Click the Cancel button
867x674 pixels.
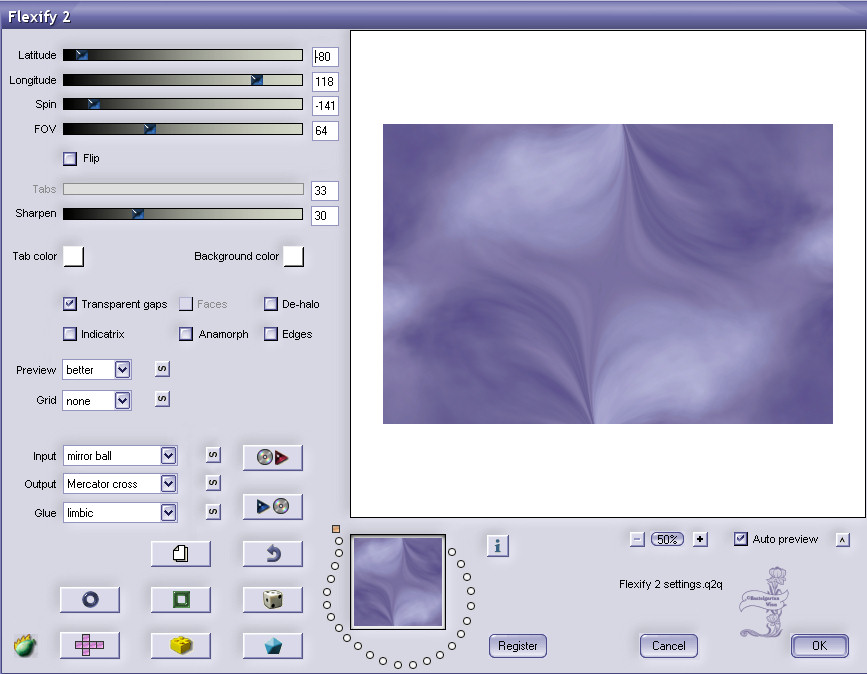tap(668, 646)
